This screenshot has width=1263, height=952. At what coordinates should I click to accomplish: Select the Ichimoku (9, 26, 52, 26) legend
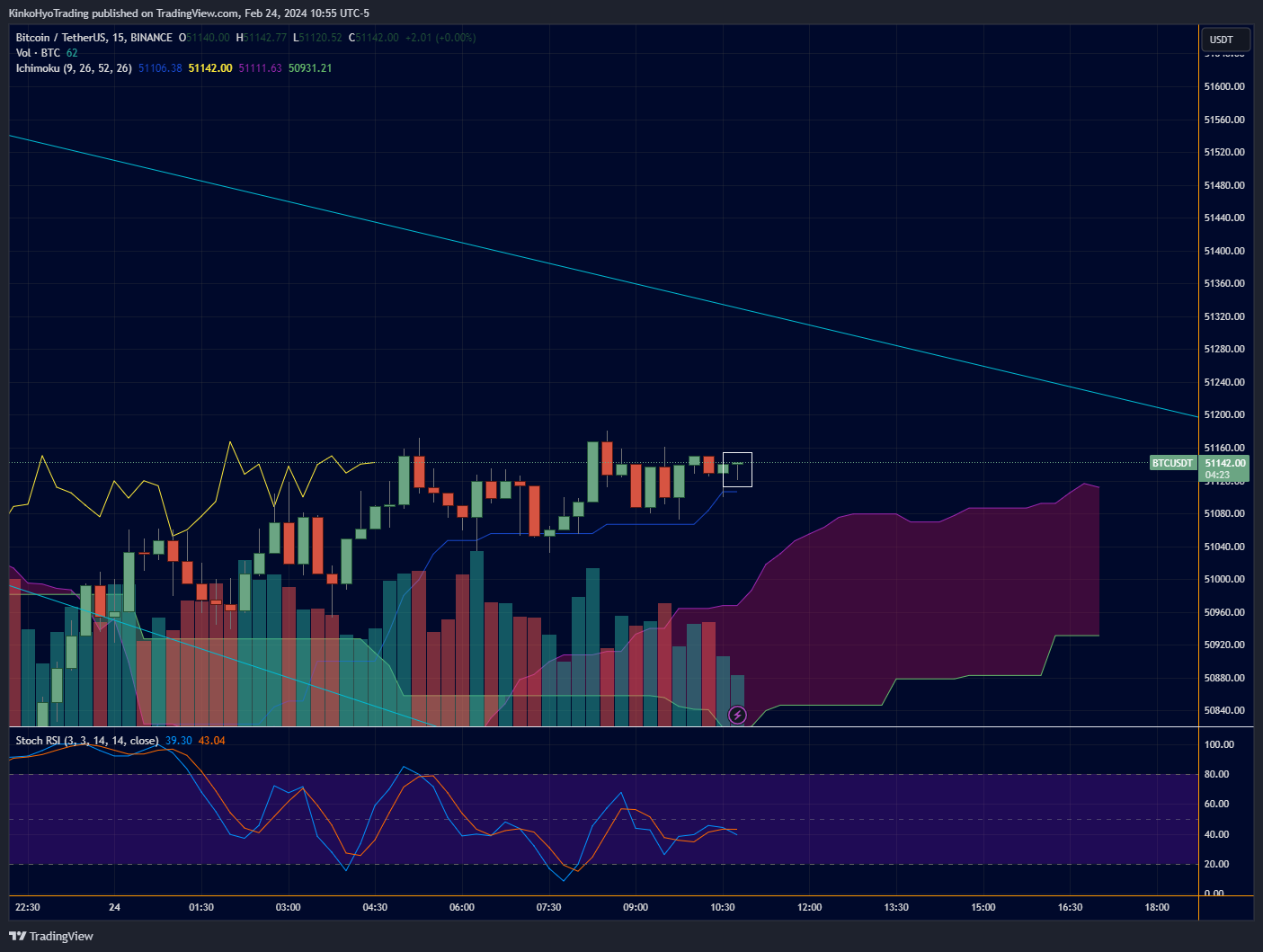[74, 68]
